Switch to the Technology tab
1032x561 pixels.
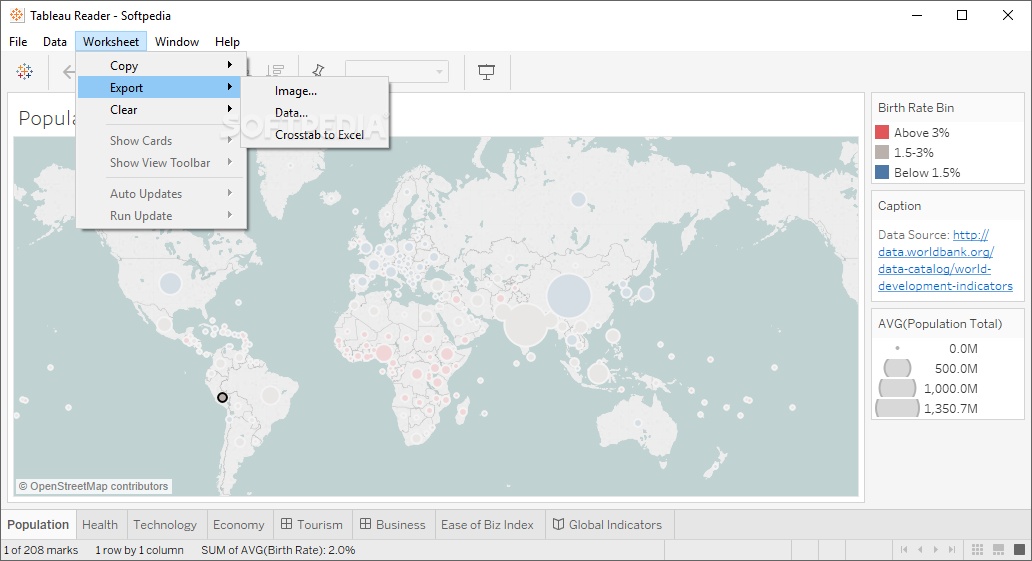click(165, 525)
